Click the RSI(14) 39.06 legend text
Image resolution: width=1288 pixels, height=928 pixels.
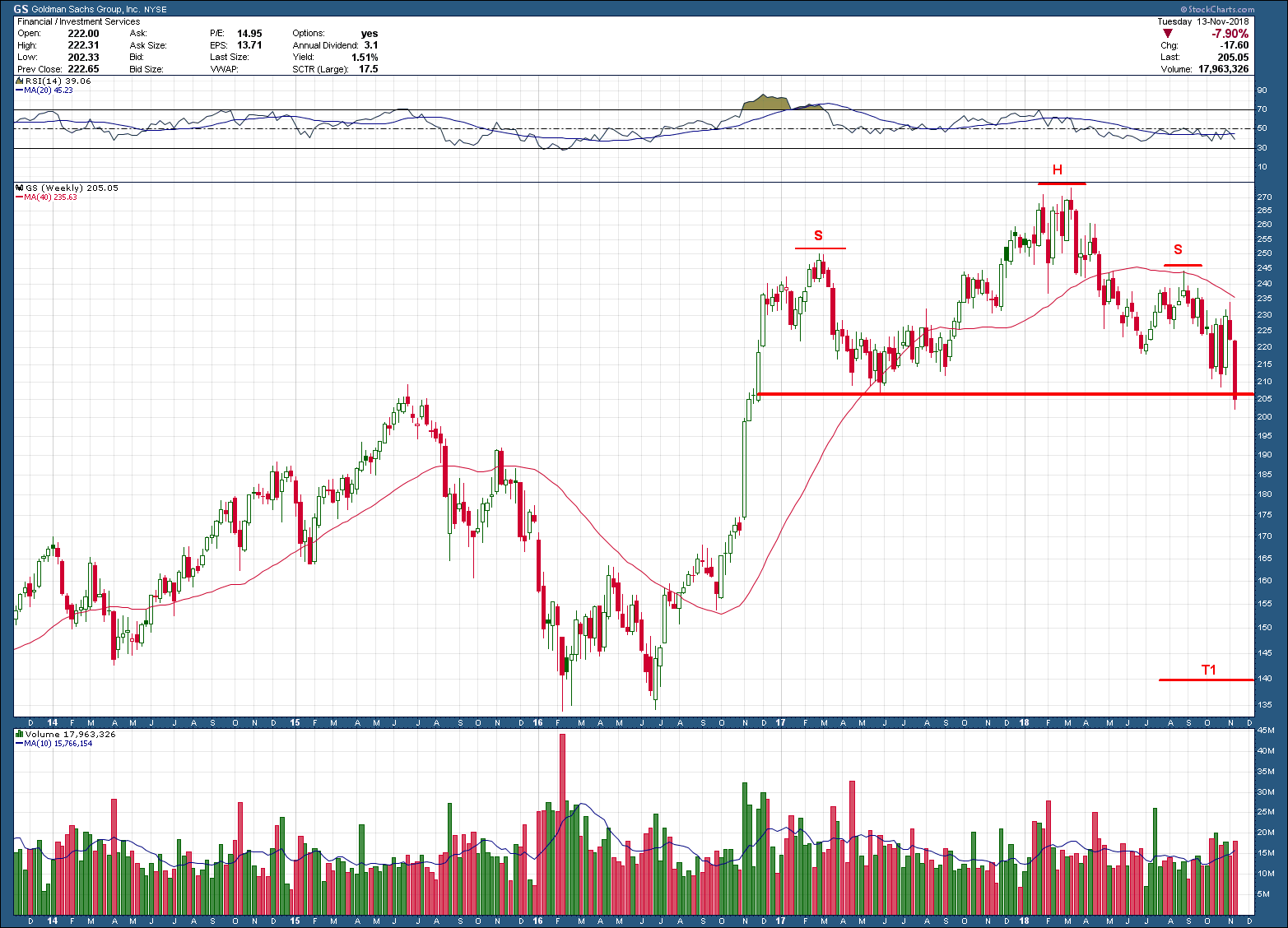[x=58, y=81]
